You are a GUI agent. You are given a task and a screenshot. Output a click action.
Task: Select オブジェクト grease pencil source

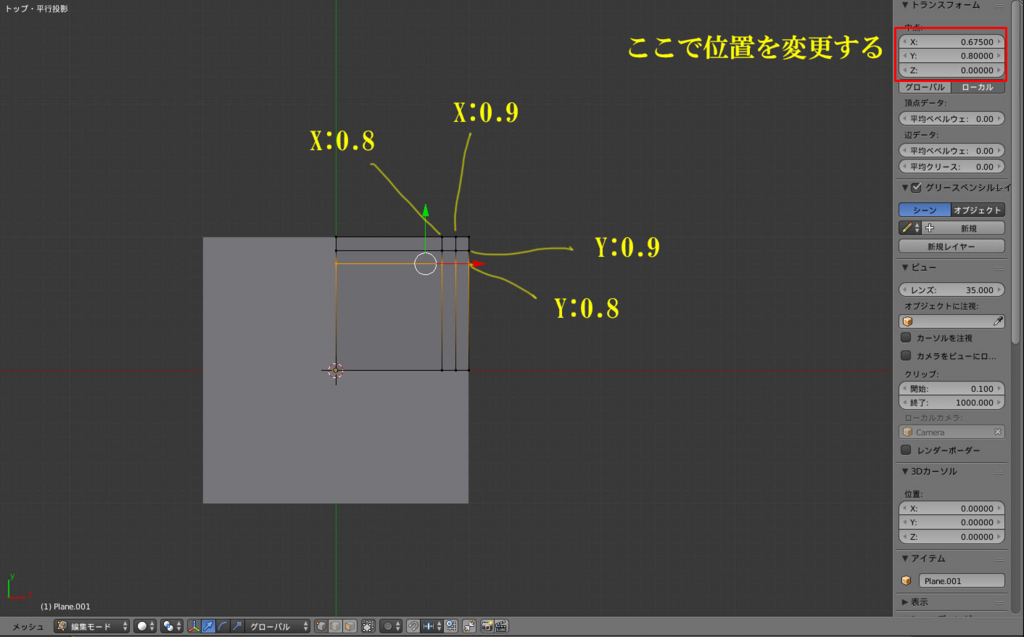click(x=978, y=210)
